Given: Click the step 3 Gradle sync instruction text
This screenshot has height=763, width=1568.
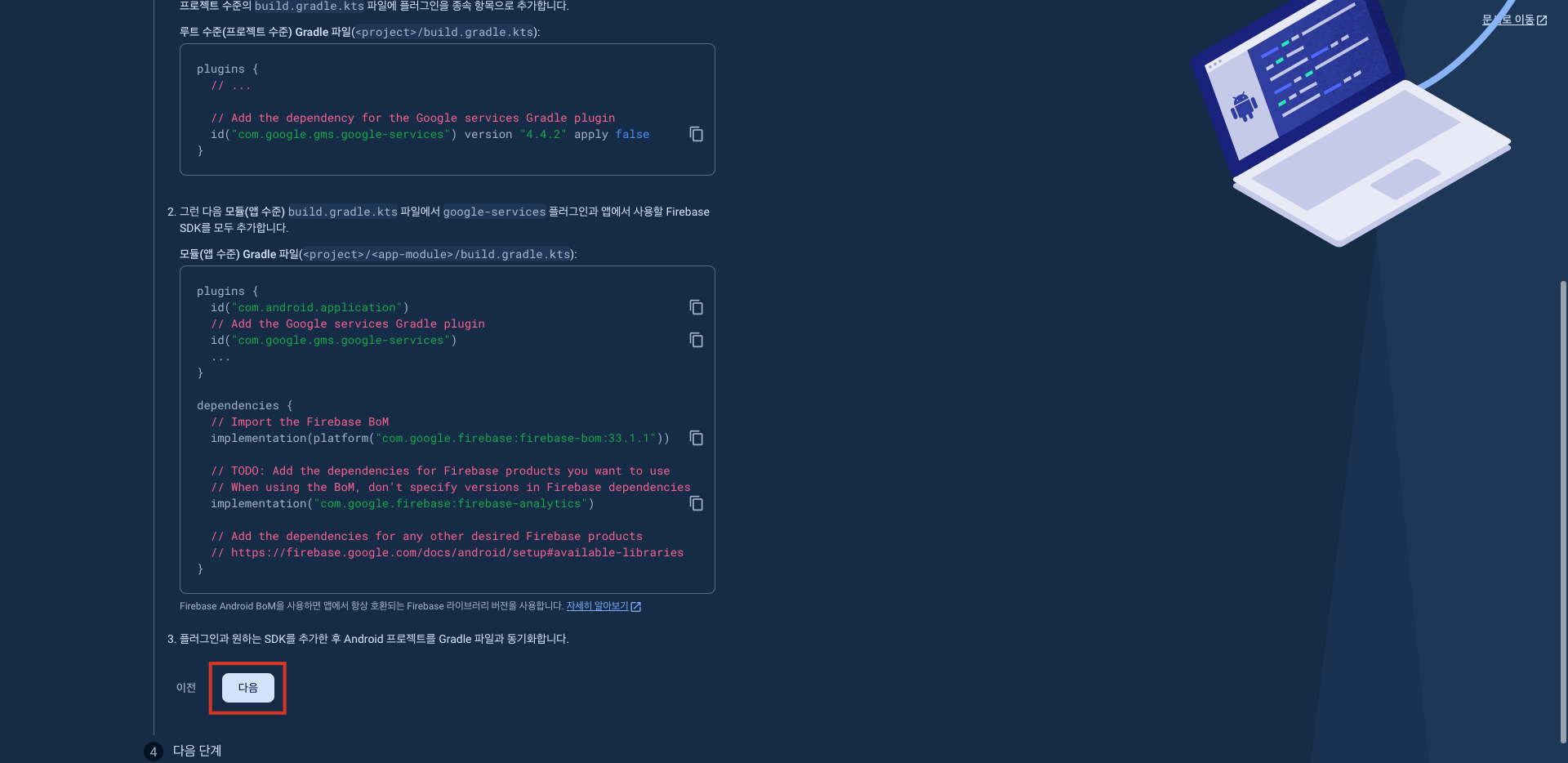Looking at the screenshot, I should pos(374,639).
